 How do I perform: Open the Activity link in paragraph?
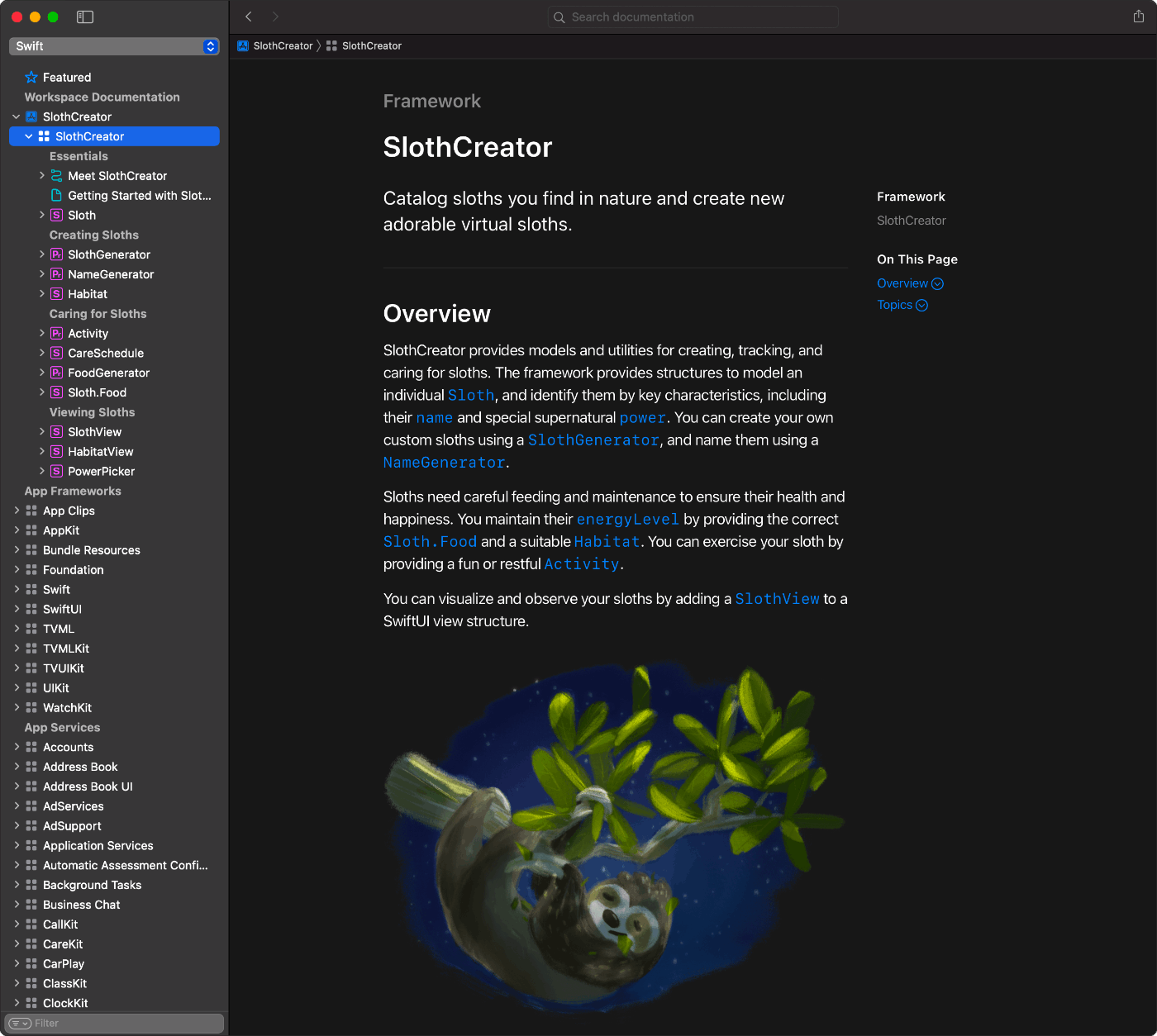point(582,564)
